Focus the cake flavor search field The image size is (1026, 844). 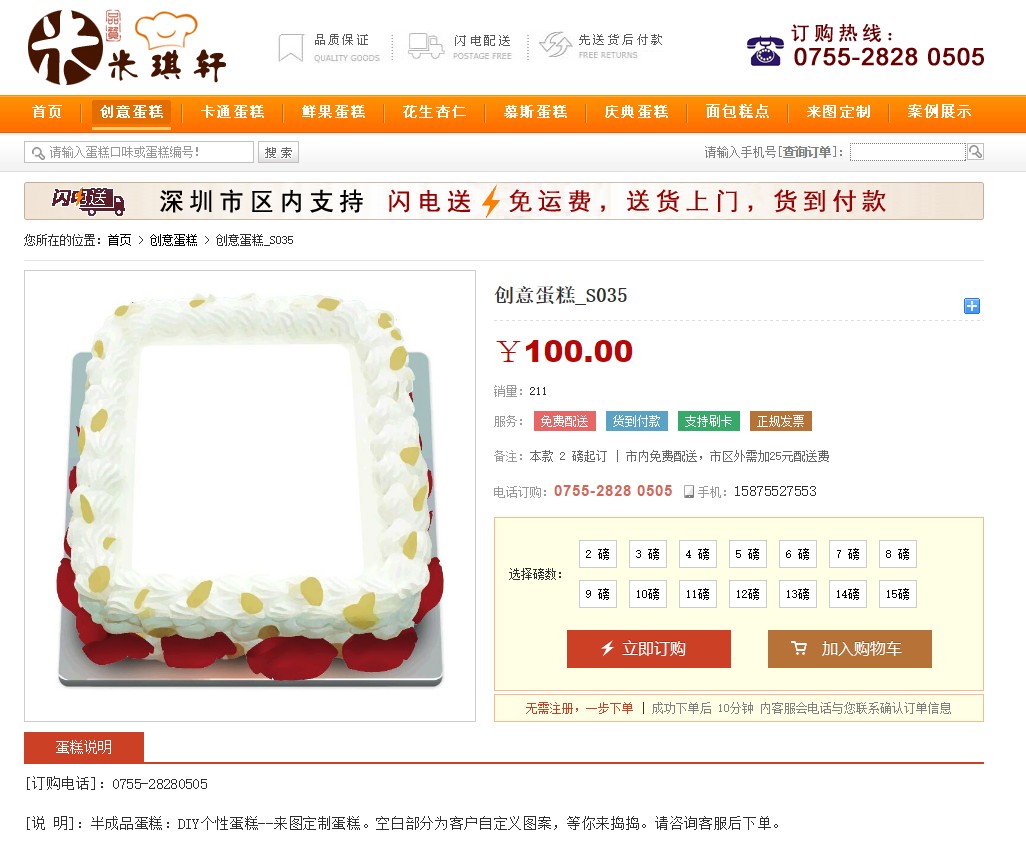(139, 152)
